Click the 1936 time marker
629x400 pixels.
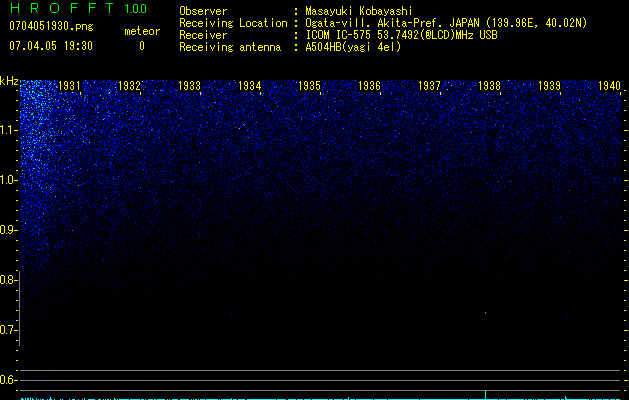(x=369, y=85)
